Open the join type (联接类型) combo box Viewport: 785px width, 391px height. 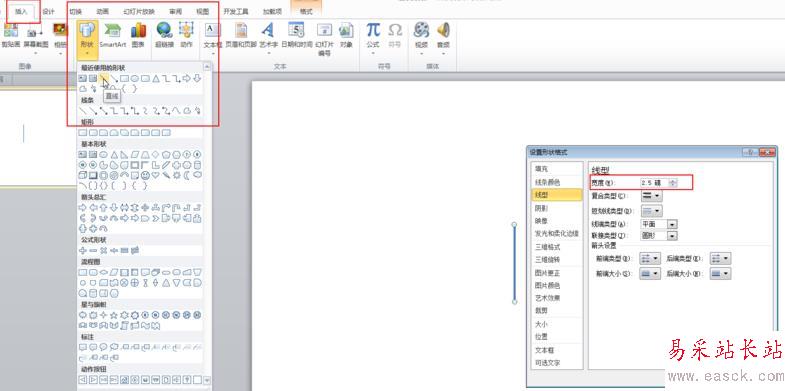659,236
